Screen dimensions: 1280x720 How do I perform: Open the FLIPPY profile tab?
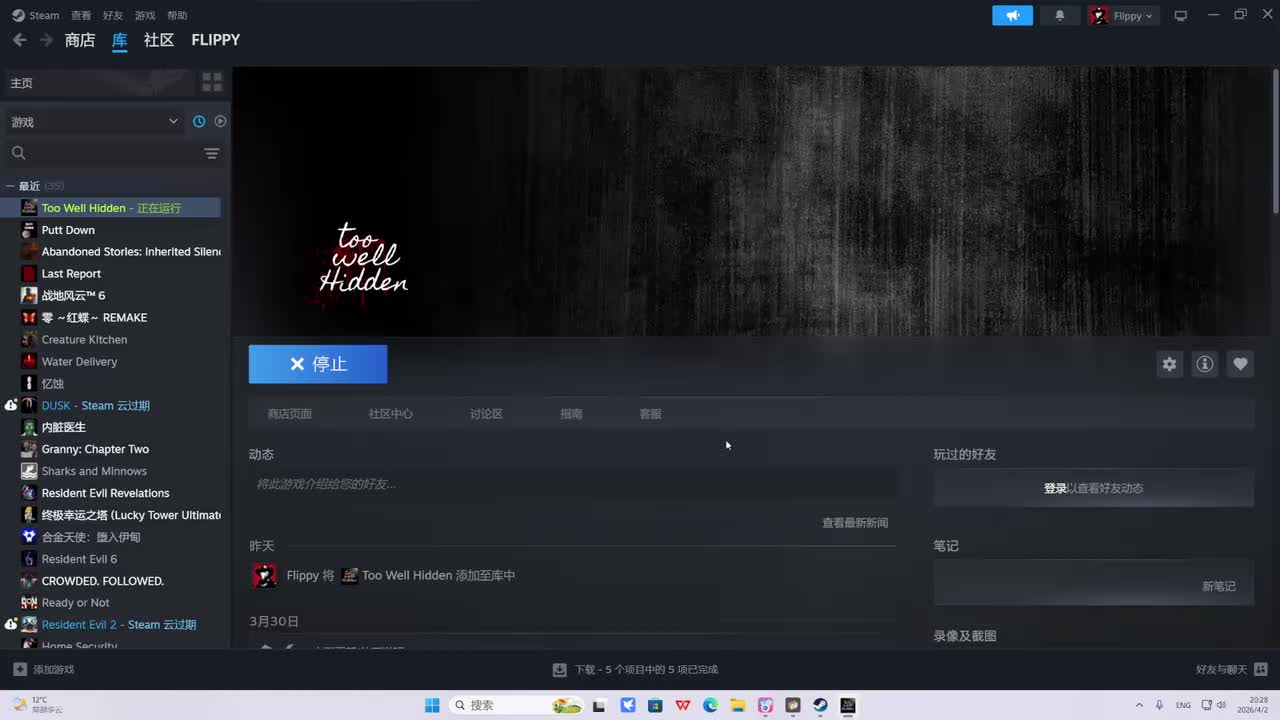216,40
